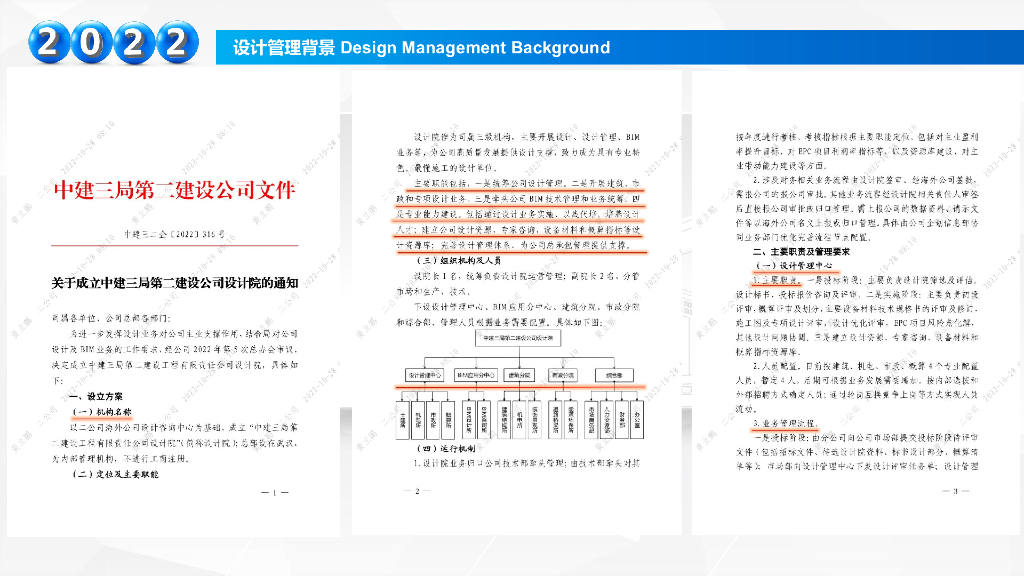Select the underlined heading (一)机构名称

point(102,412)
